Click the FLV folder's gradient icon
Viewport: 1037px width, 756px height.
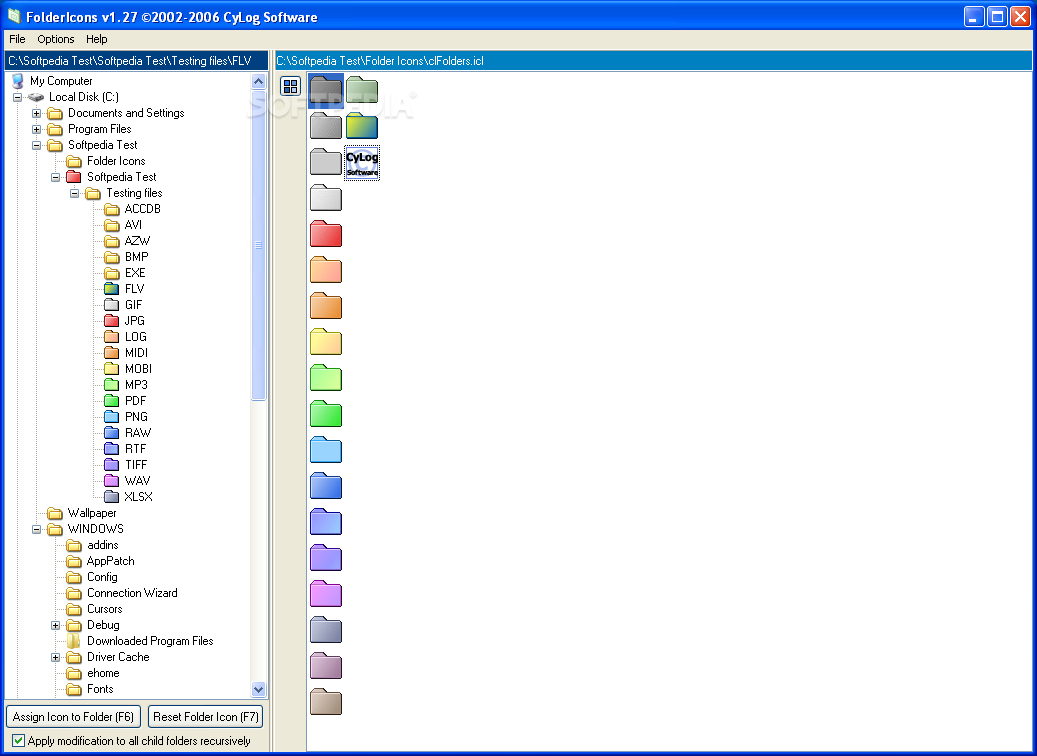112,288
